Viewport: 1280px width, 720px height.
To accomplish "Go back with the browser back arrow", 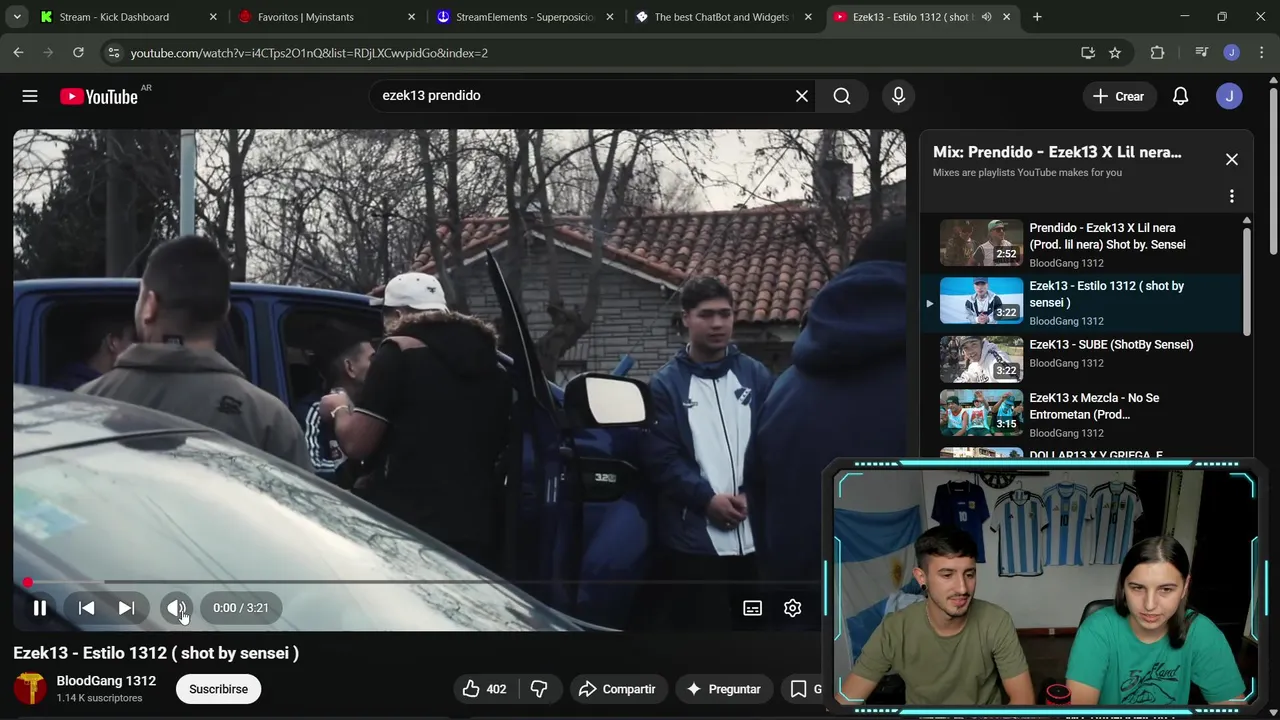I will click(x=18, y=53).
